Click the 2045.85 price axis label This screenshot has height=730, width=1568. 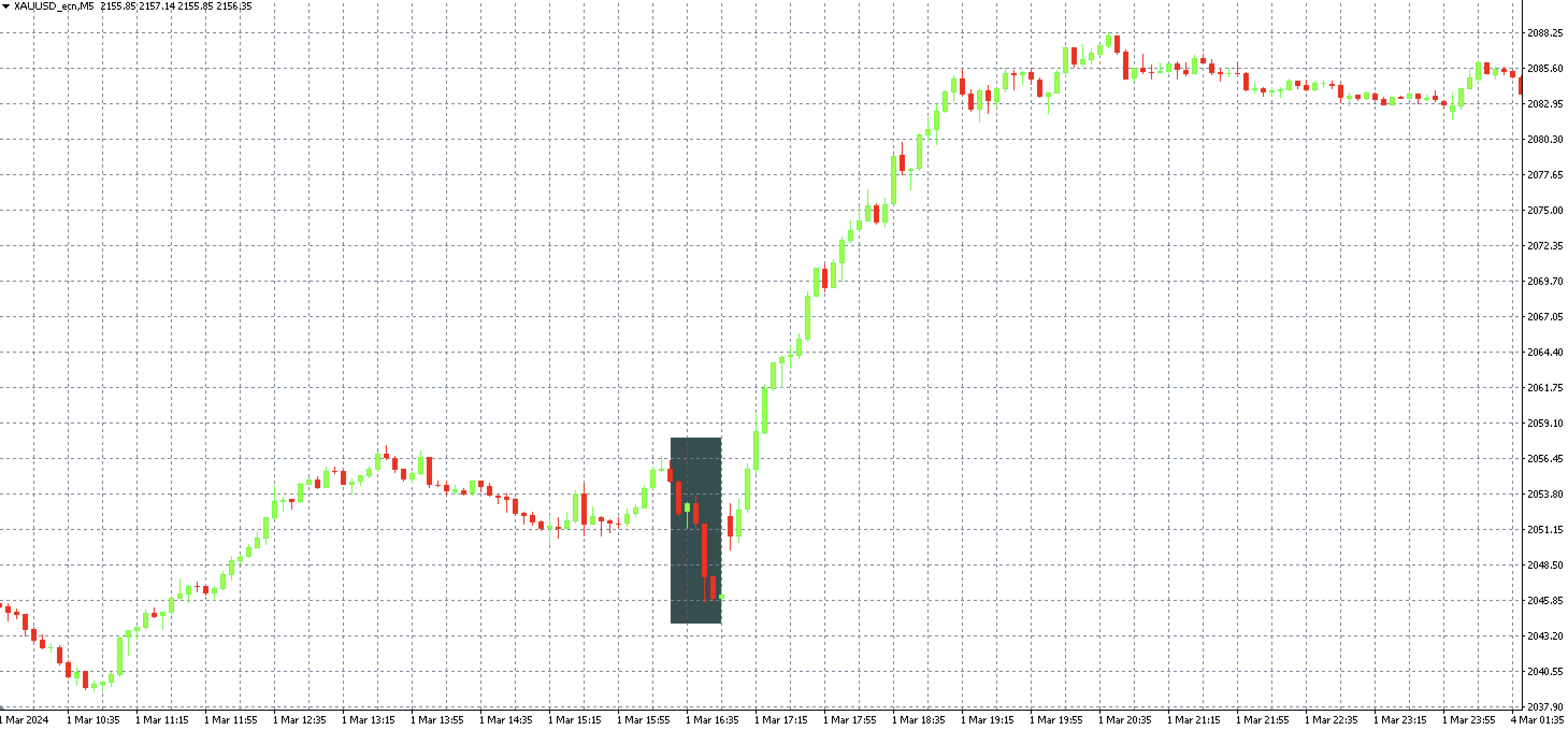tap(1545, 601)
